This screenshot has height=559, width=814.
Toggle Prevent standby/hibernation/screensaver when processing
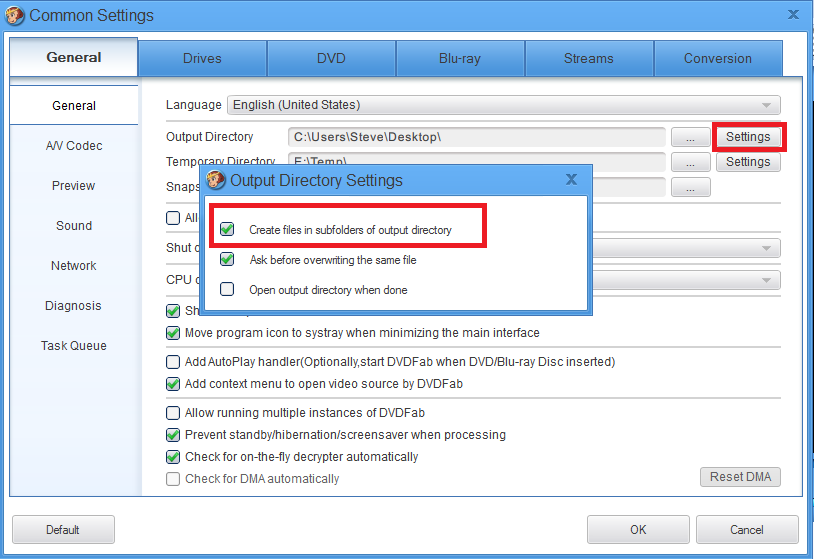(173, 435)
